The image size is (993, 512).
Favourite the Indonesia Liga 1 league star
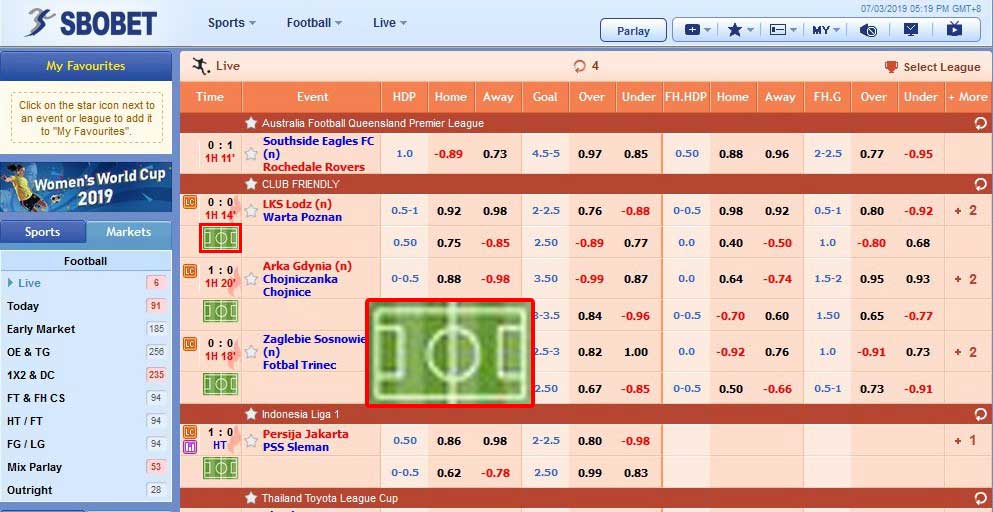coord(251,414)
